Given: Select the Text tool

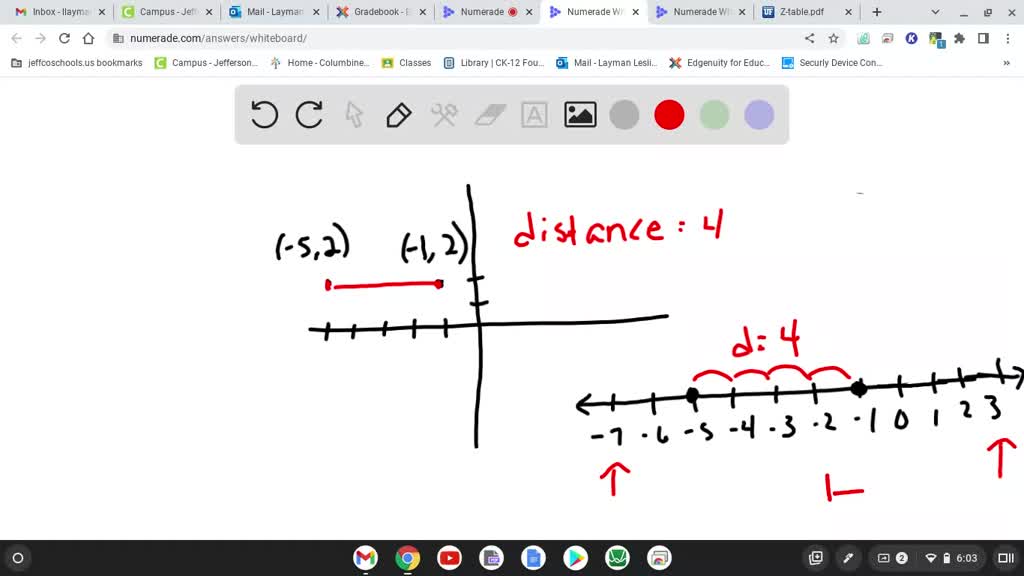Looking at the screenshot, I should point(534,114).
